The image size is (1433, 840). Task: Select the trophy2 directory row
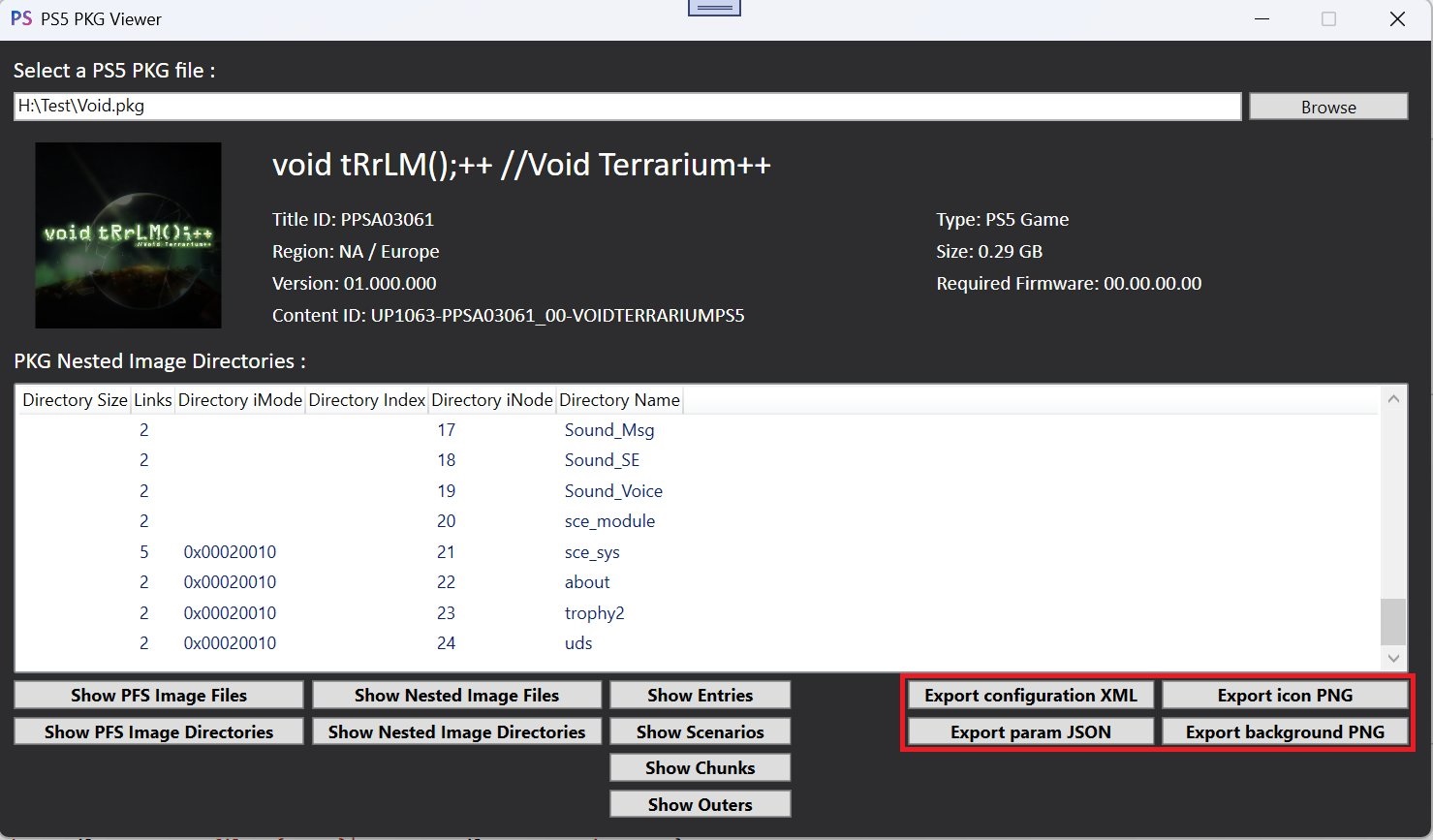[x=594, y=613]
